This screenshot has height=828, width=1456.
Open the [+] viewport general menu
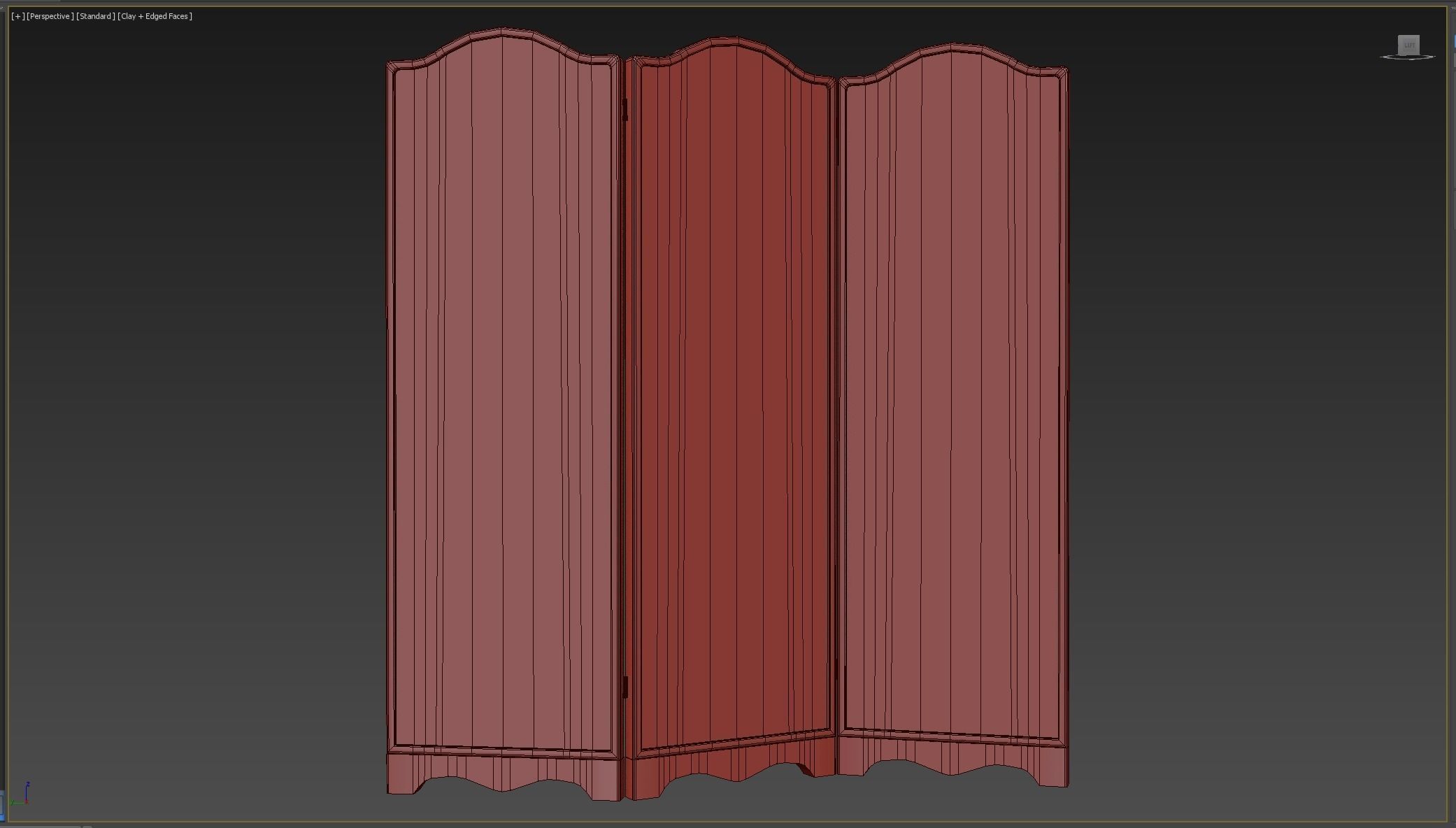point(17,16)
